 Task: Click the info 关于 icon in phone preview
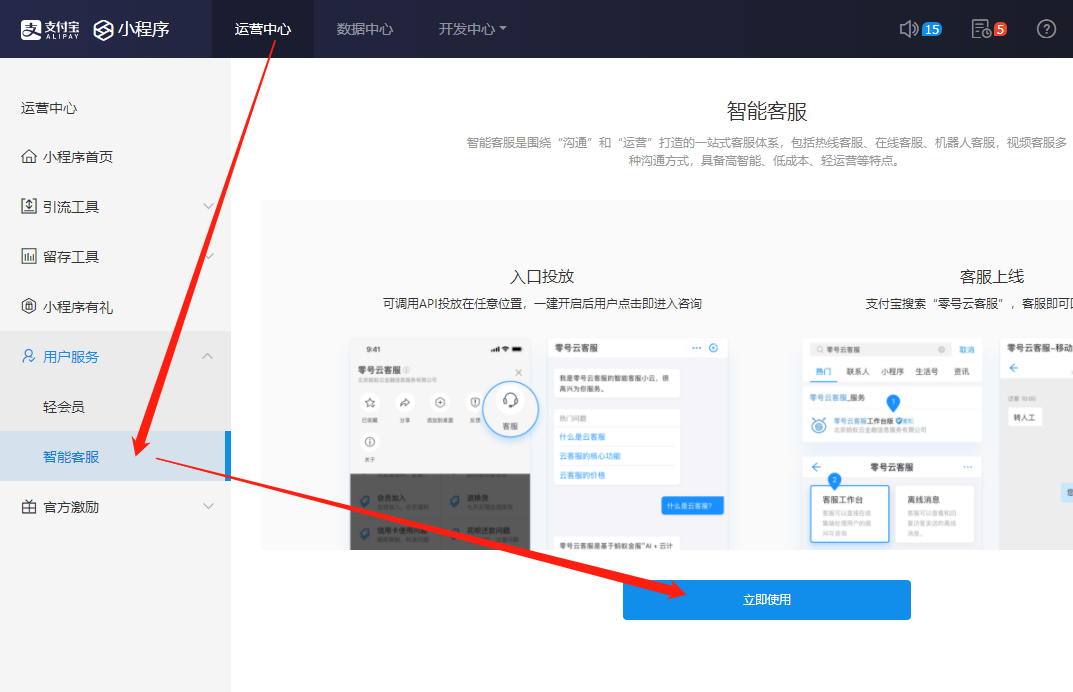(370, 442)
